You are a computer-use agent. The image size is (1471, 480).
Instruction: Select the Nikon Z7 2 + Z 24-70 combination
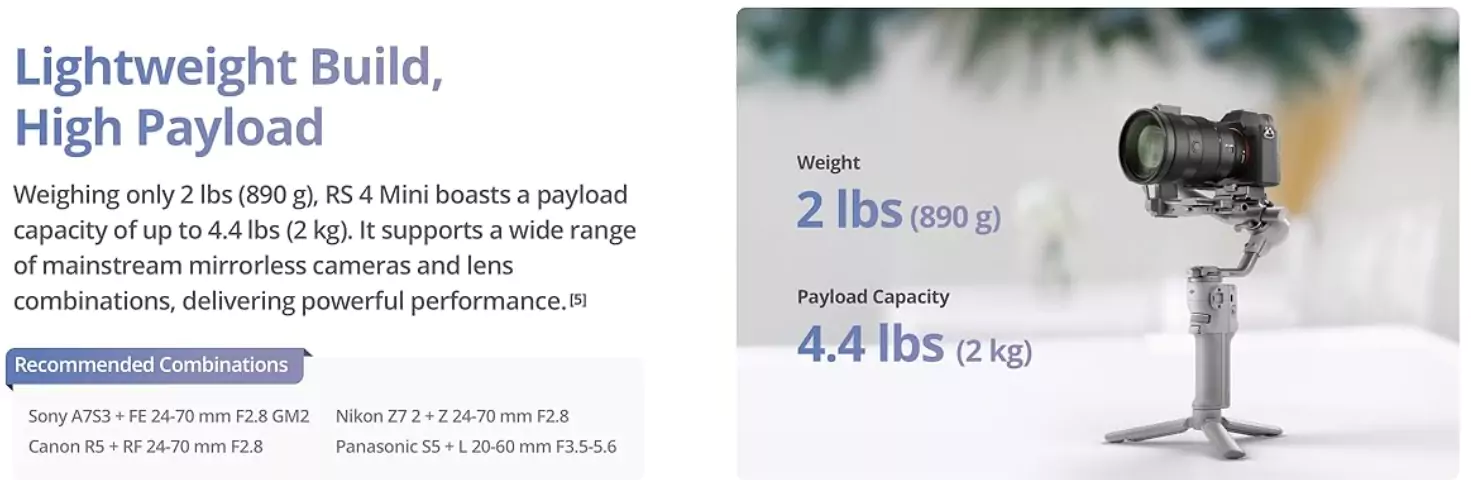[x=452, y=416]
